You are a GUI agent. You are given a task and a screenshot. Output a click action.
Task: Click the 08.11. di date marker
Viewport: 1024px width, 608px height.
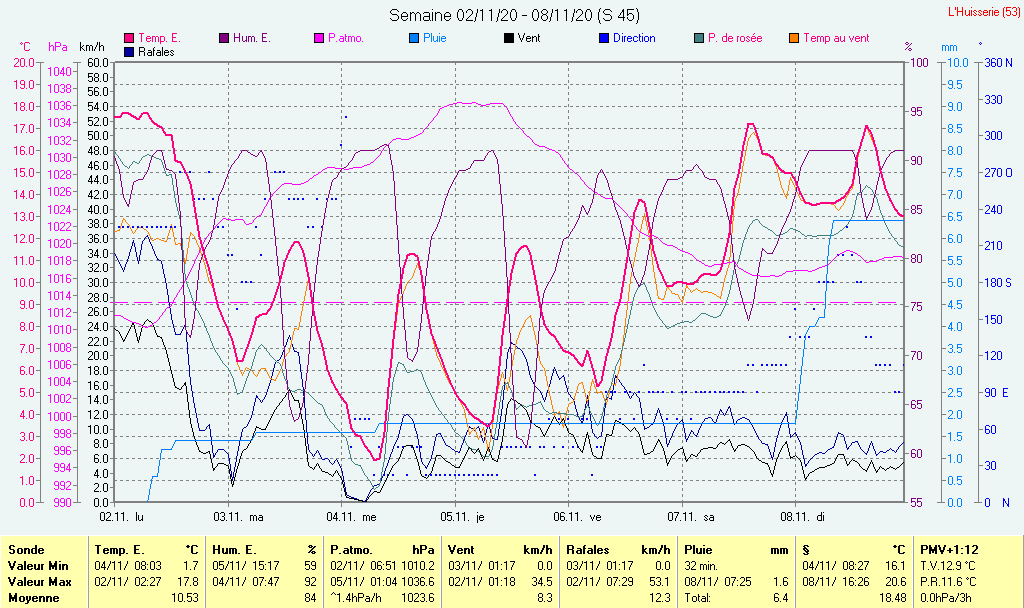tap(803, 517)
